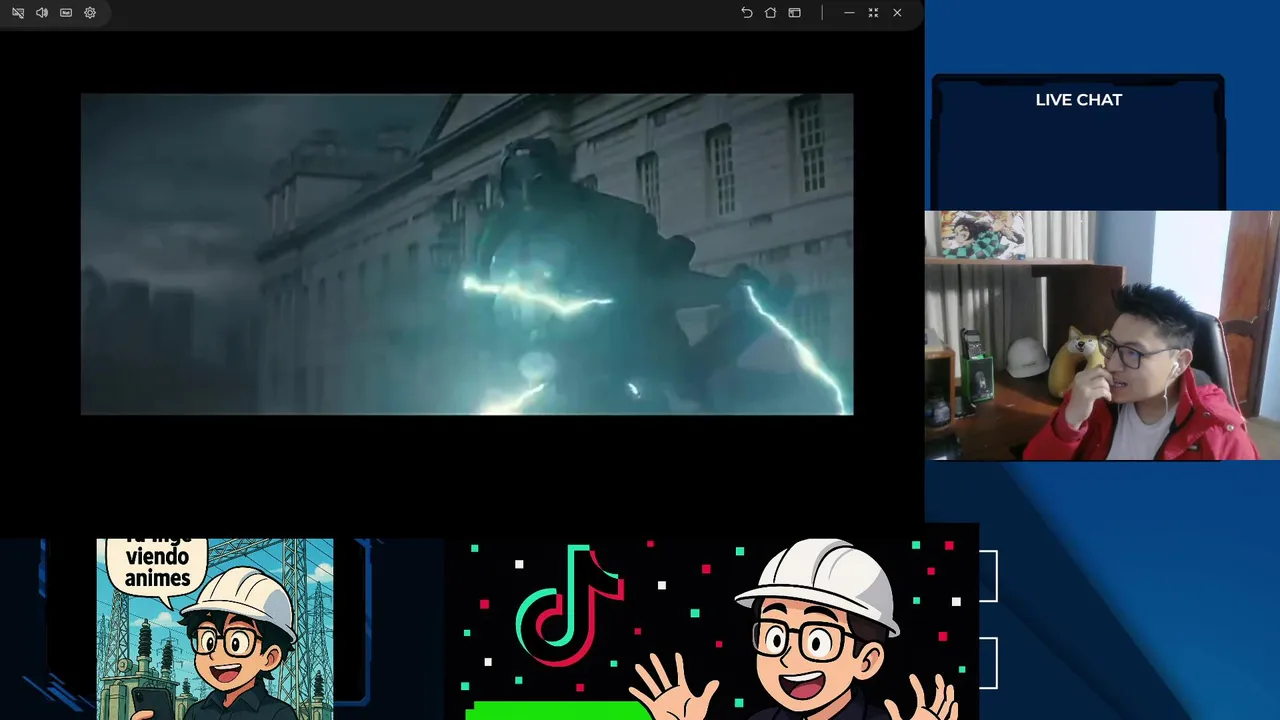This screenshot has height=720, width=1280.
Task: Minimize the mirrored player window
Action: tap(849, 13)
